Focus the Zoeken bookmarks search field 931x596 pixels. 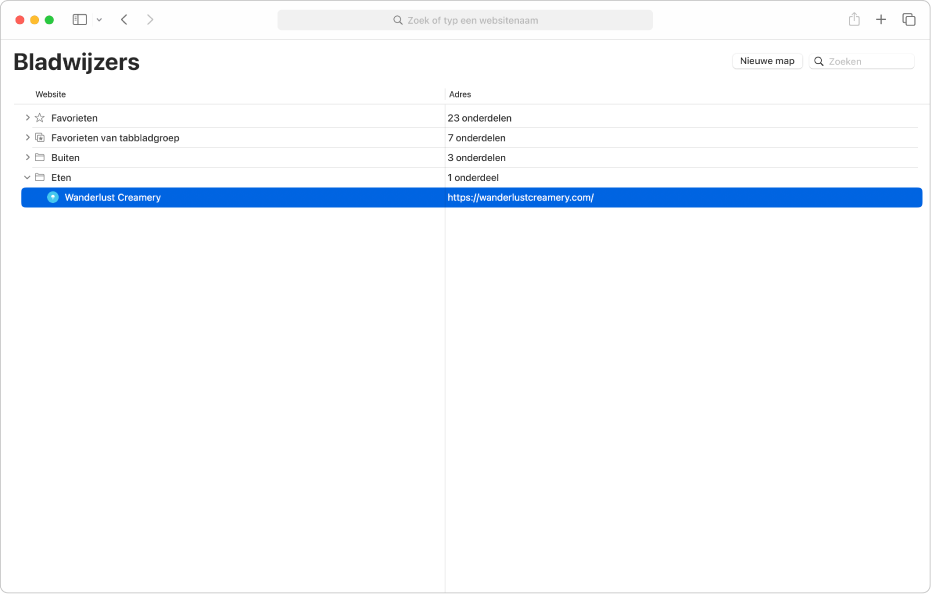coord(862,61)
